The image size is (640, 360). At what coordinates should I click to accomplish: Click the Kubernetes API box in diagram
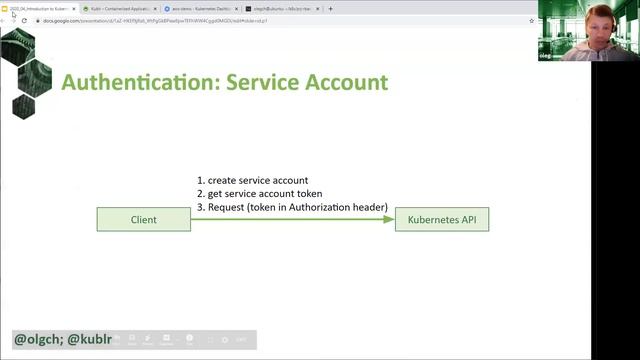tap(442, 220)
